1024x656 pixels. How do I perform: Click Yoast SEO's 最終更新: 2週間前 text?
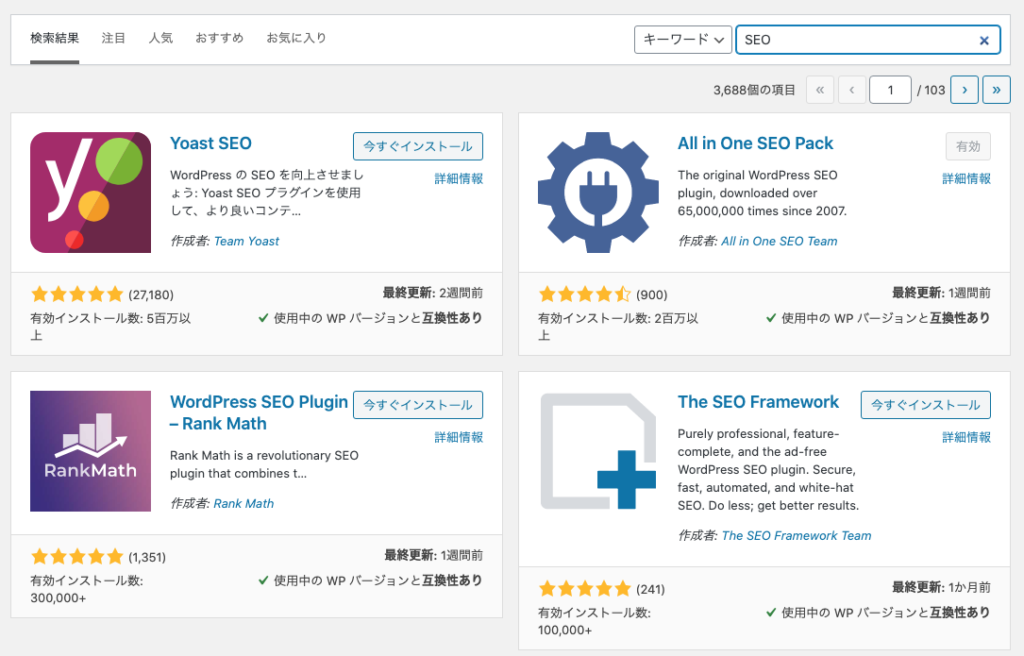(433, 293)
